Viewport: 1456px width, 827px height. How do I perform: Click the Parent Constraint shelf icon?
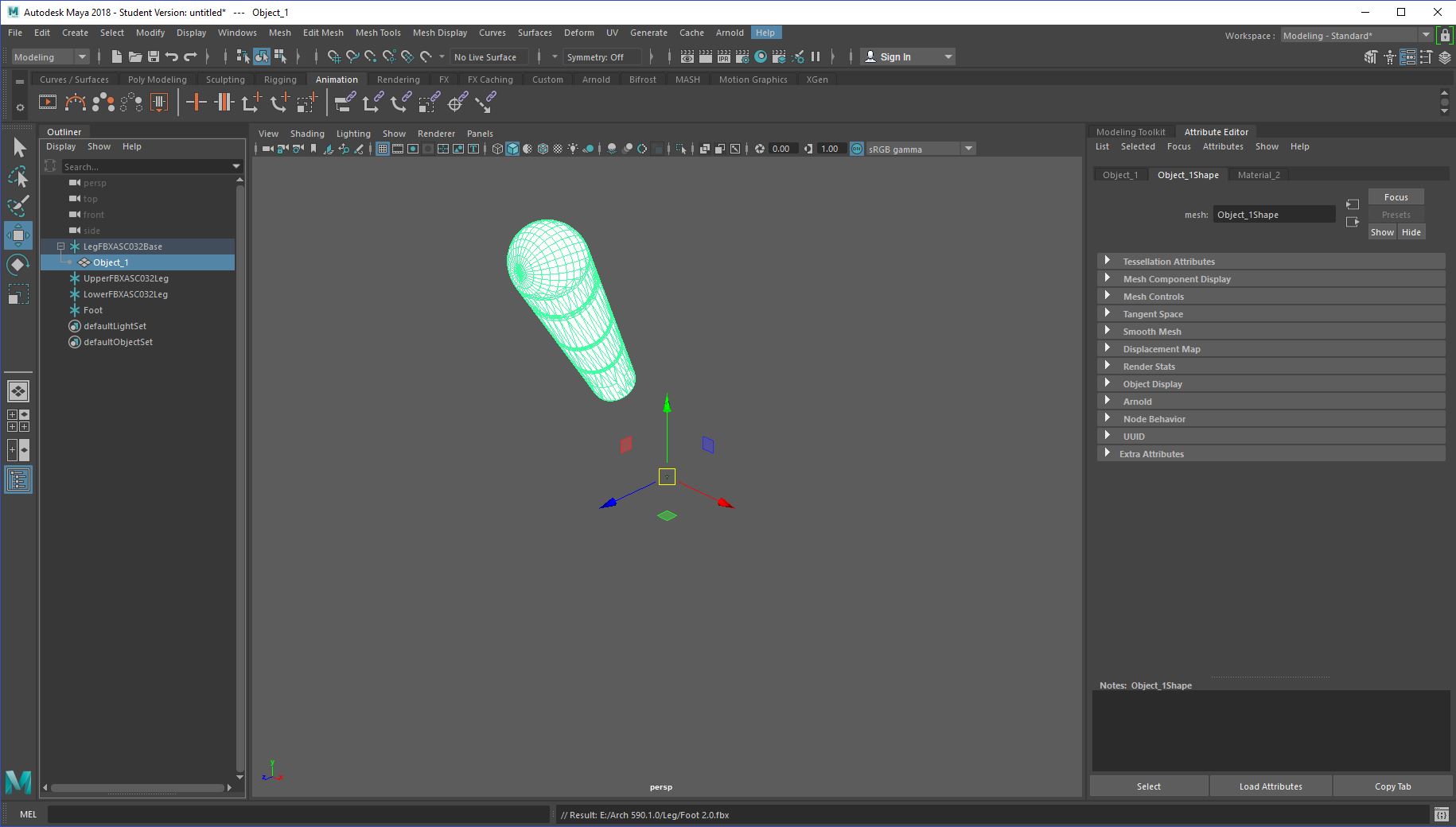(345, 102)
